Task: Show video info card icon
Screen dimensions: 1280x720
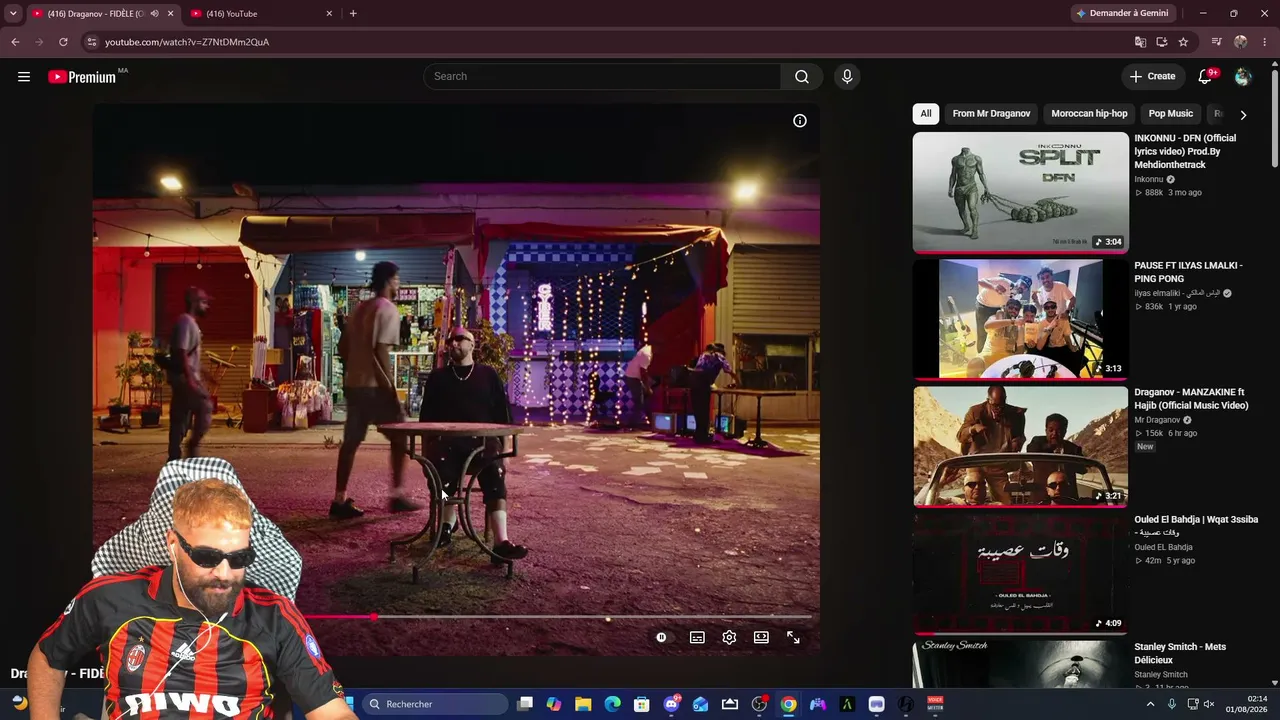Action: pyautogui.click(x=800, y=121)
